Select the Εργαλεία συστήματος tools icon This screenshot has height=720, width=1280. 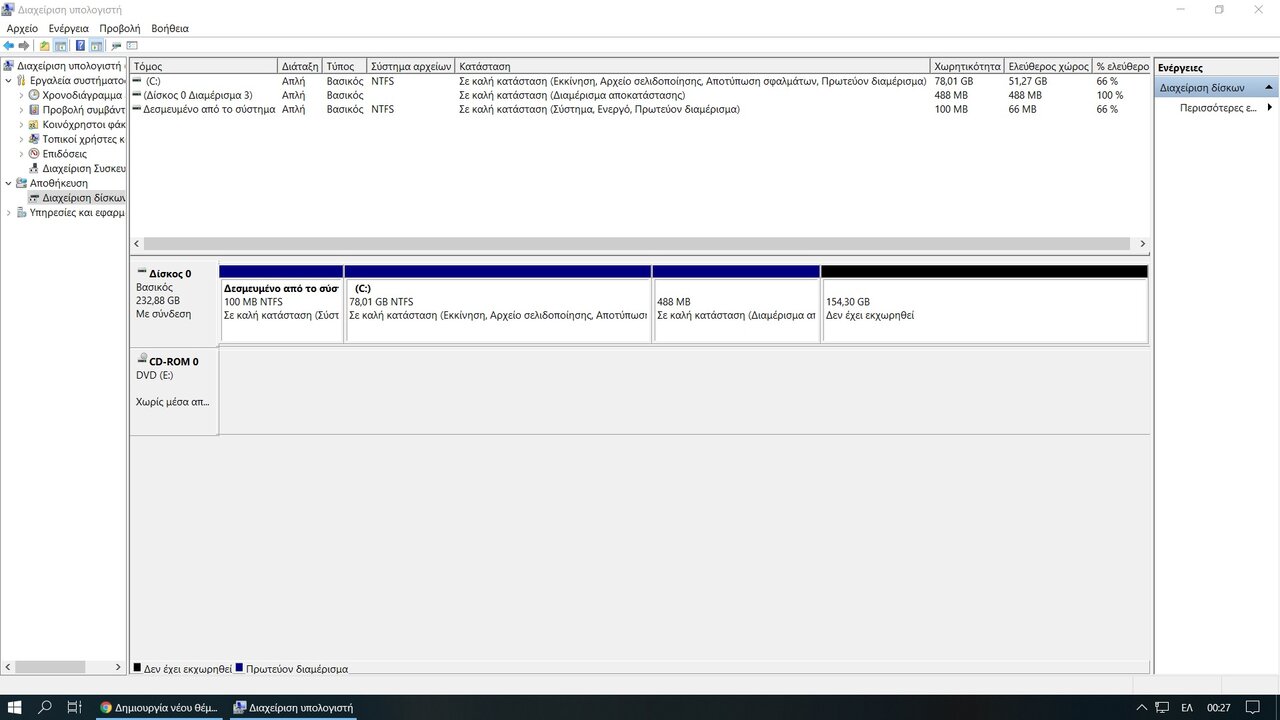coord(21,81)
